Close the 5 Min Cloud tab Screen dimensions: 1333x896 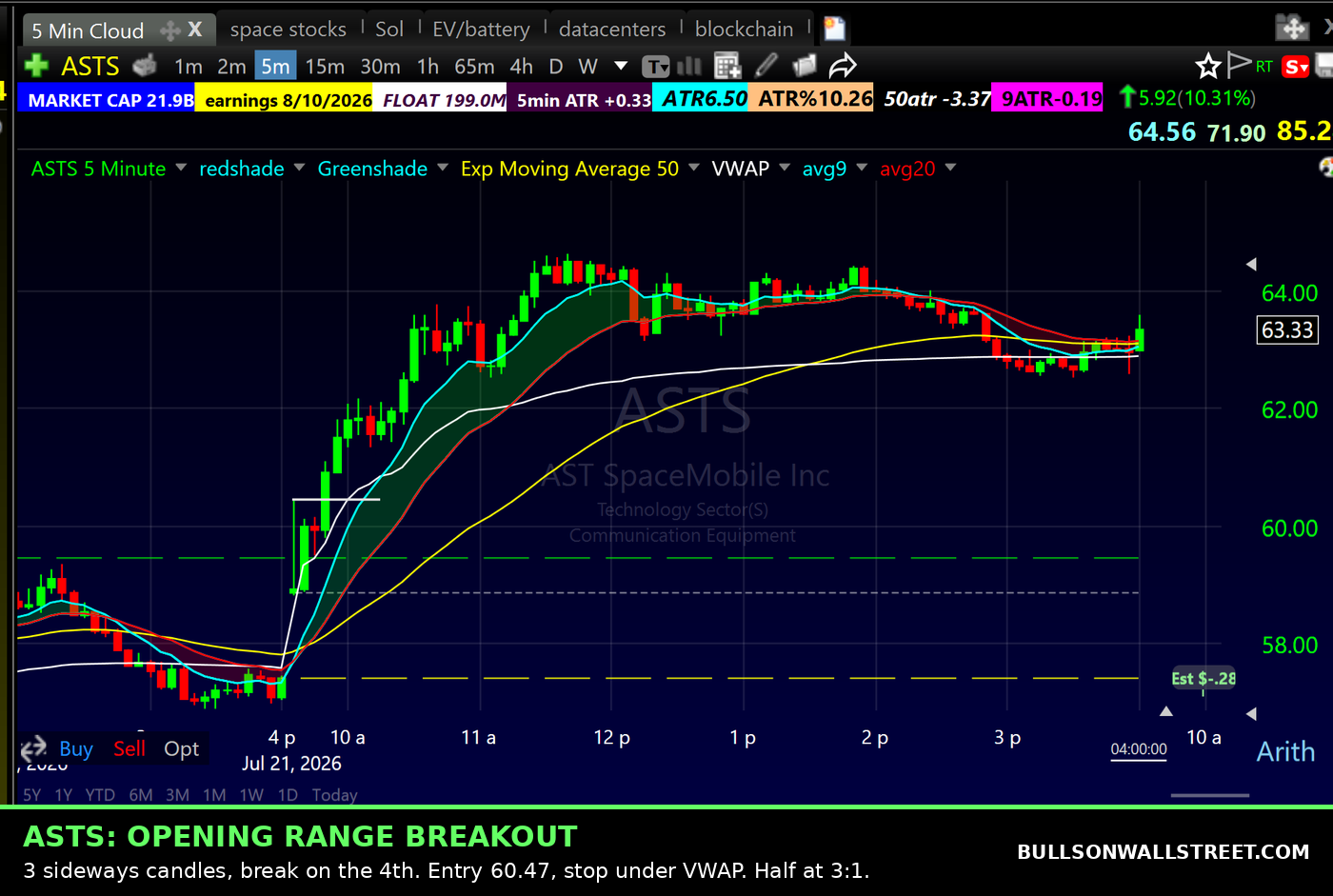(195, 30)
